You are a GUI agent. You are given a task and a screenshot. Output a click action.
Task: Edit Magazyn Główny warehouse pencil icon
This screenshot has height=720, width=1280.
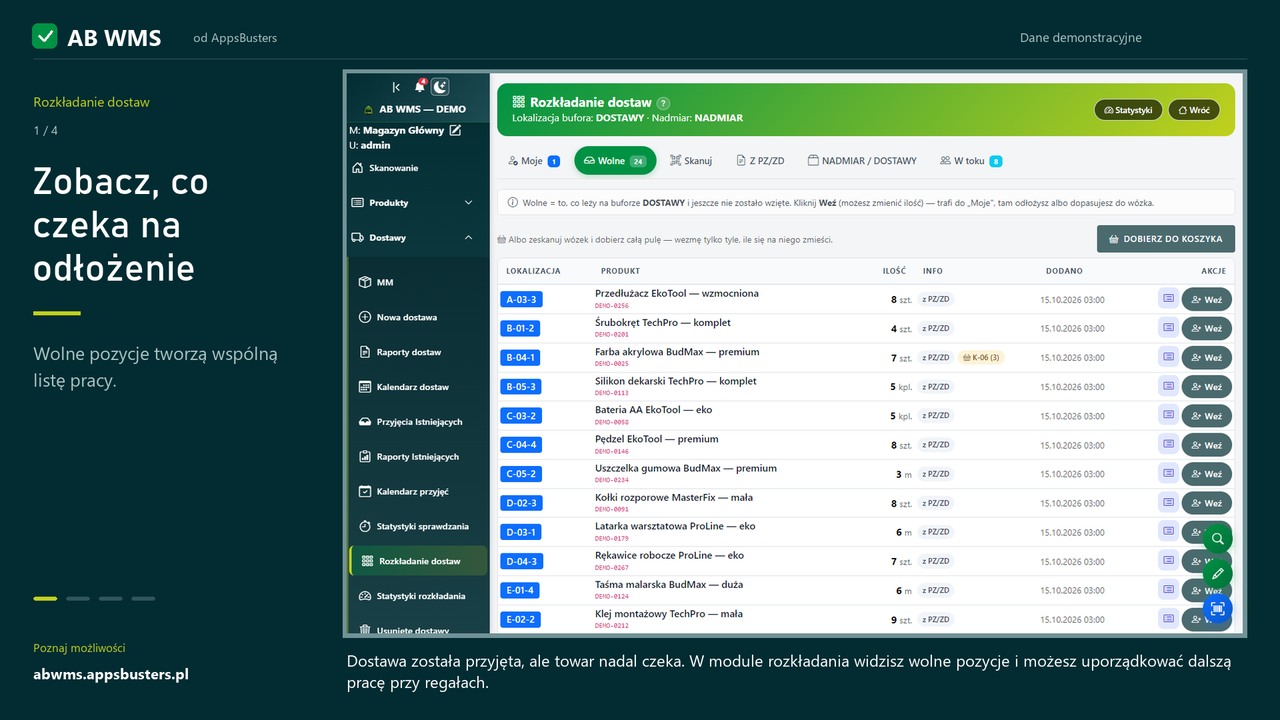455,130
